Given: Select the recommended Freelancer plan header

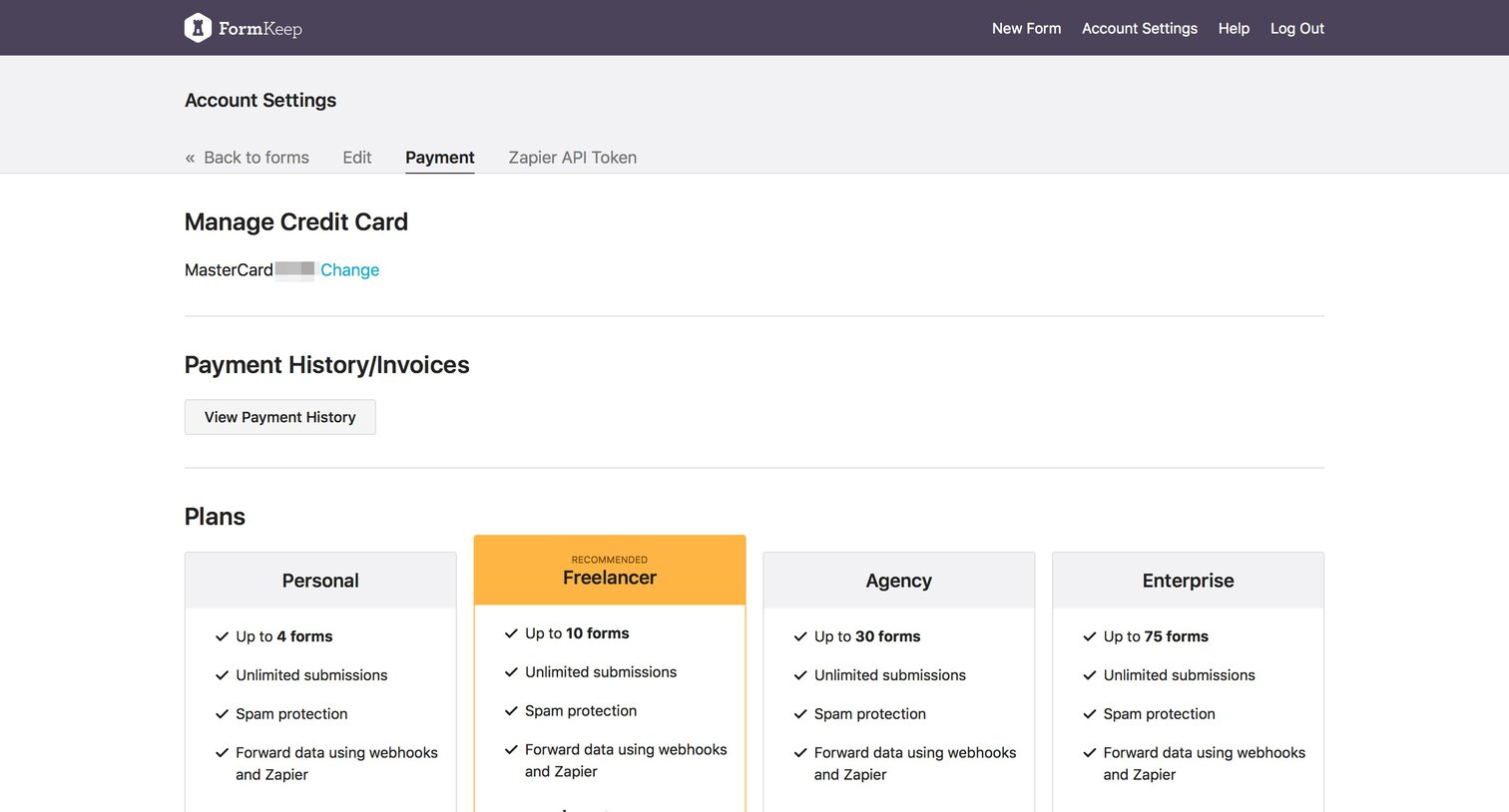Looking at the screenshot, I should (x=610, y=571).
